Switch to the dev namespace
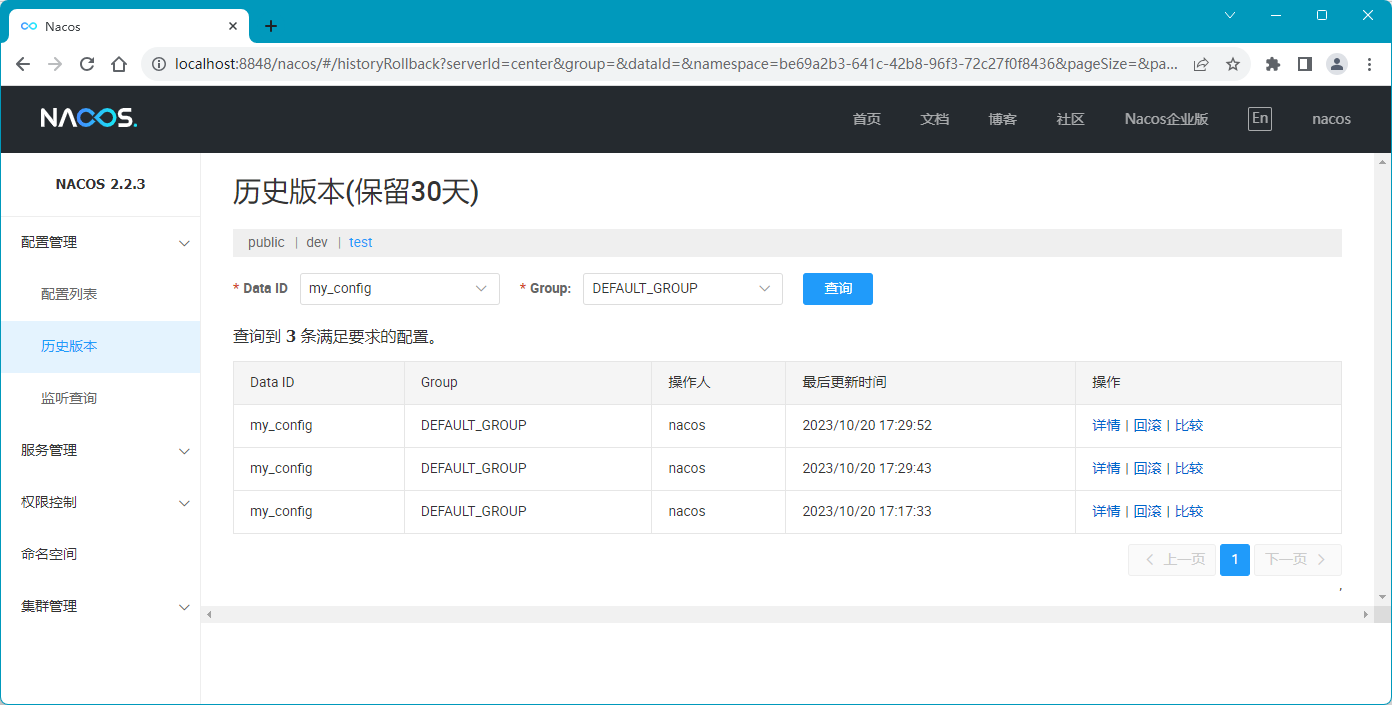This screenshot has height=705, width=1392. pyautogui.click(x=317, y=242)
